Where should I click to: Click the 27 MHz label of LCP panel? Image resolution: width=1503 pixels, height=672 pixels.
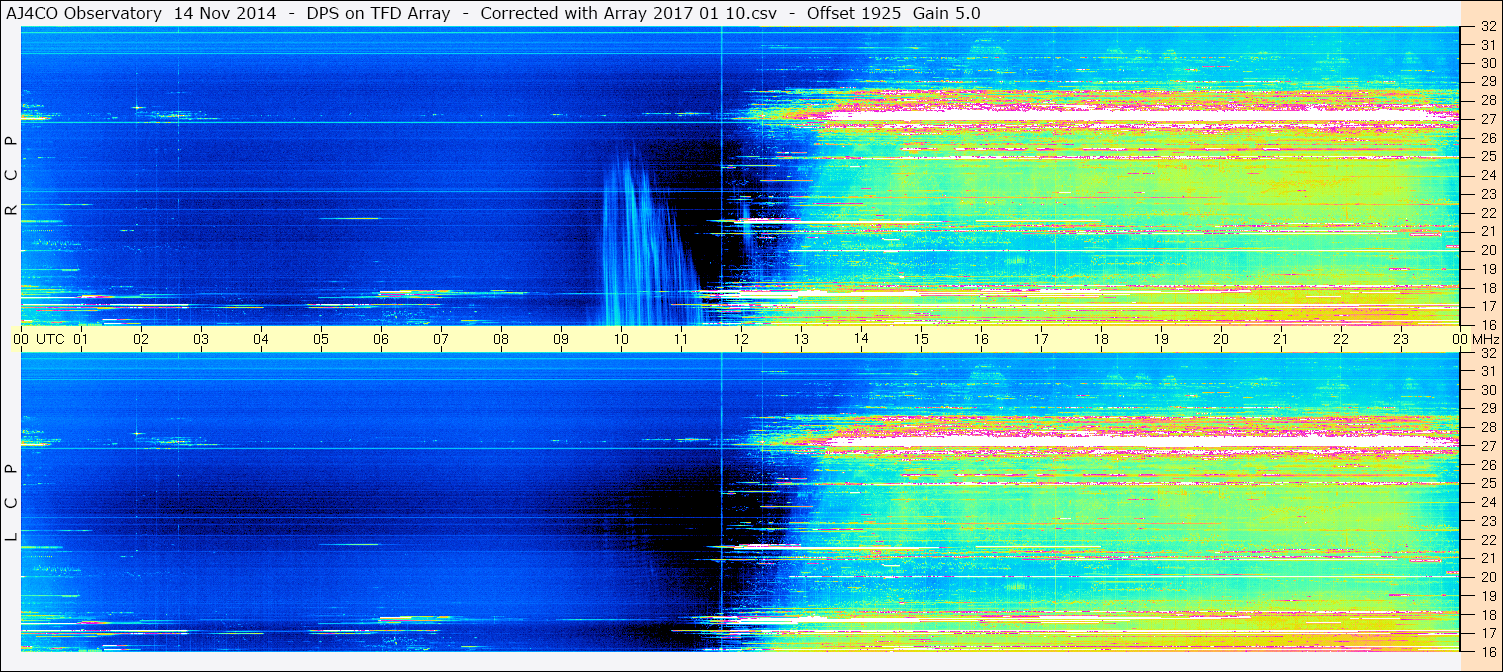1487,446
